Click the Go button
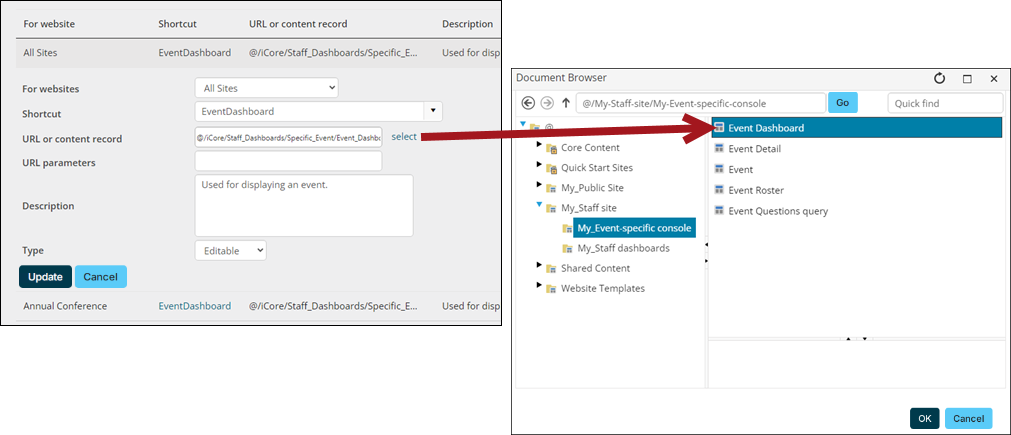This screenshot has height=435, width=1011. pos(843,102)
